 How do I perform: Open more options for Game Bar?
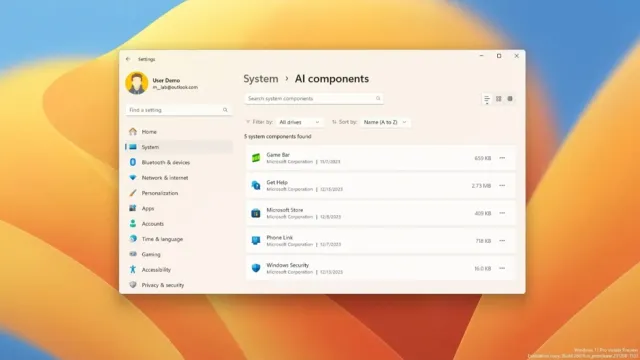[502, 158]
